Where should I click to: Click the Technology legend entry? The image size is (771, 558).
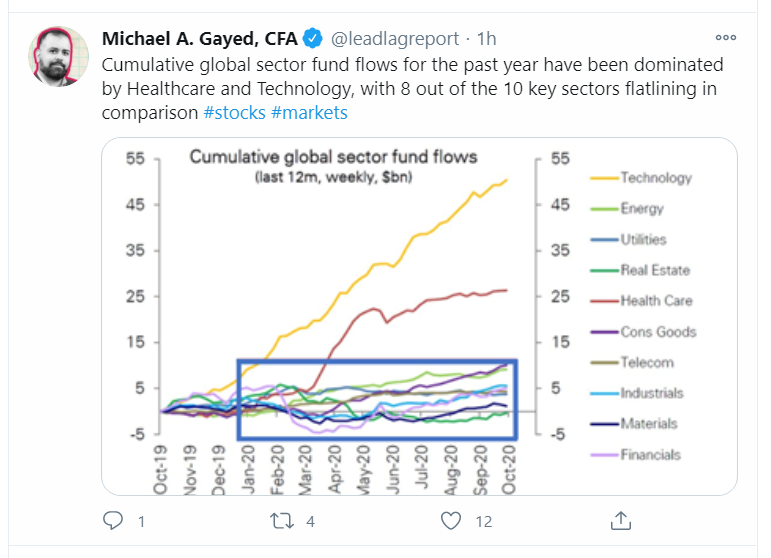pyautogui.click(x=655, y=178)
